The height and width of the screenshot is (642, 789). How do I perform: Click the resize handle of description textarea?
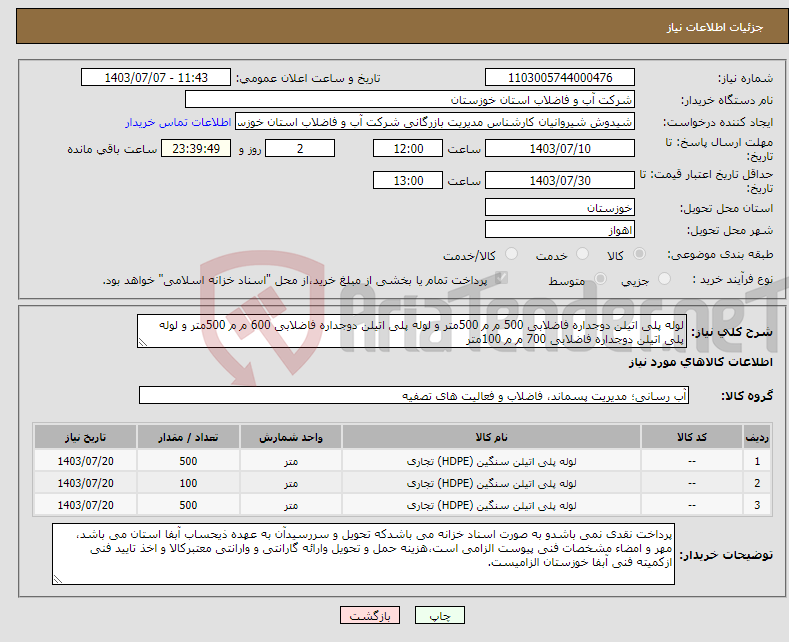tap(143, 342)
